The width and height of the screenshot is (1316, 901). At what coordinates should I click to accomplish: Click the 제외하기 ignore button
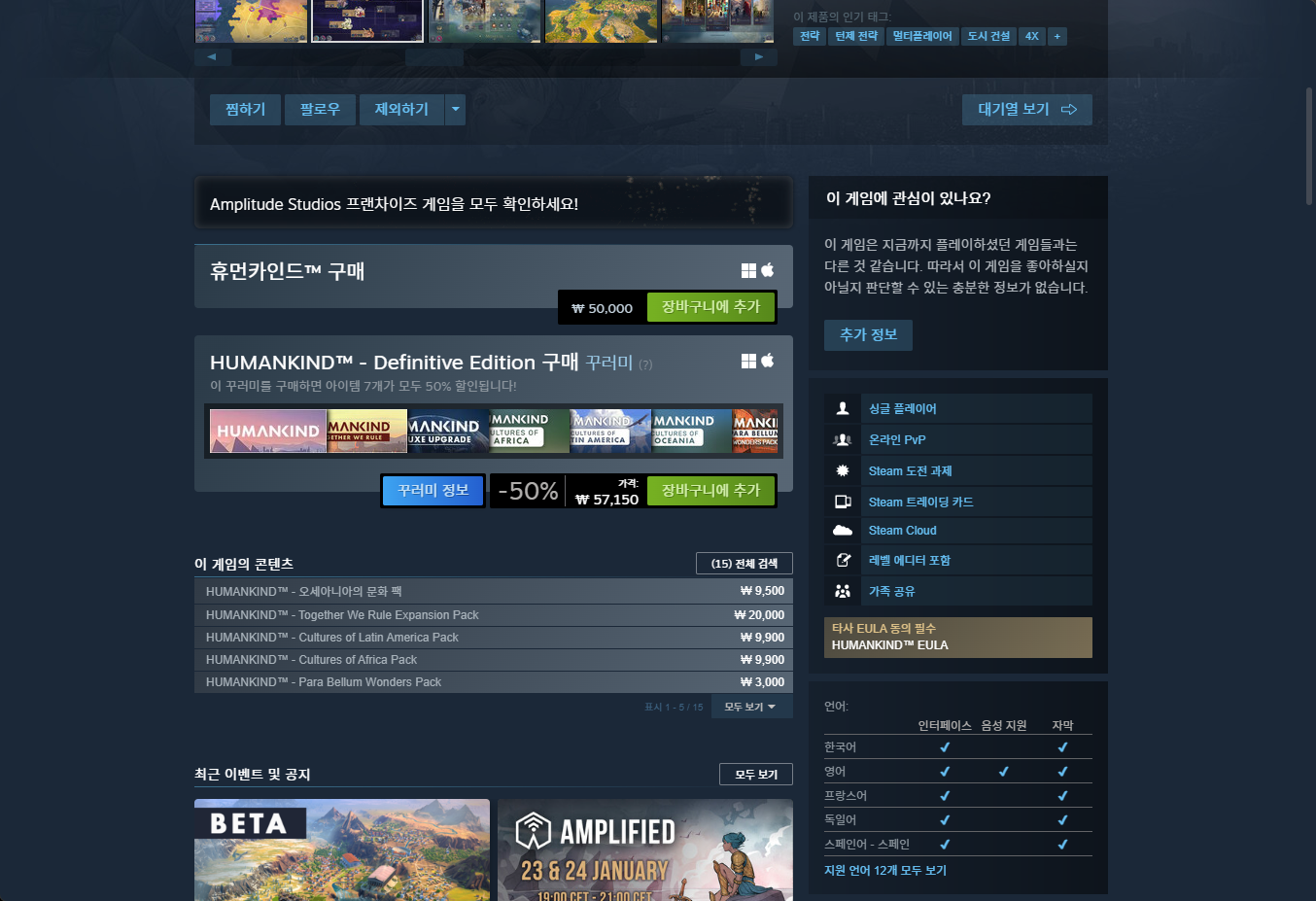[x=401, y=110]
